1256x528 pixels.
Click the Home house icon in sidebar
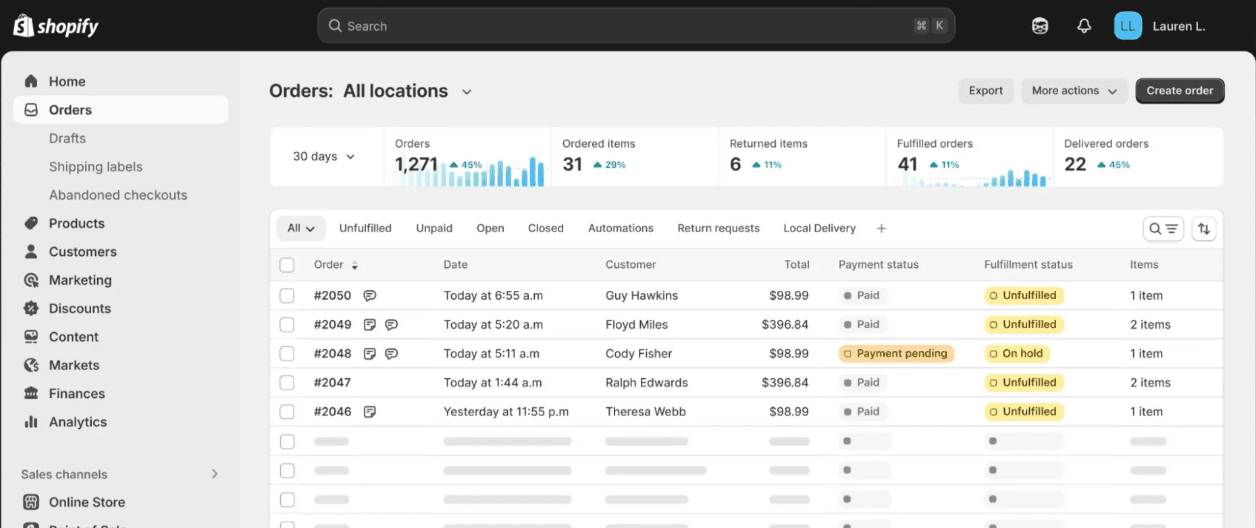tap(31, 81)
